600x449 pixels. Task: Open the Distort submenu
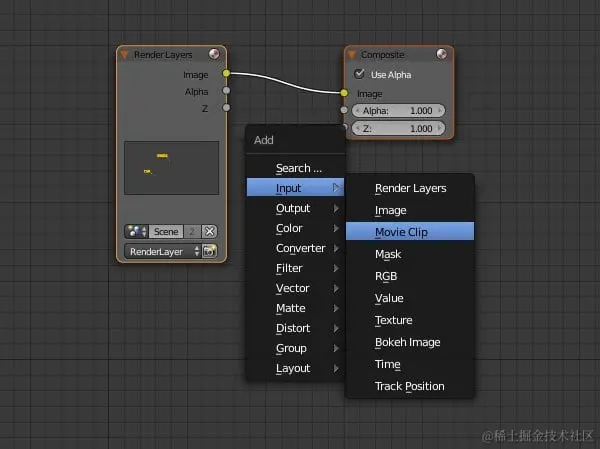(x=295, y=328)
